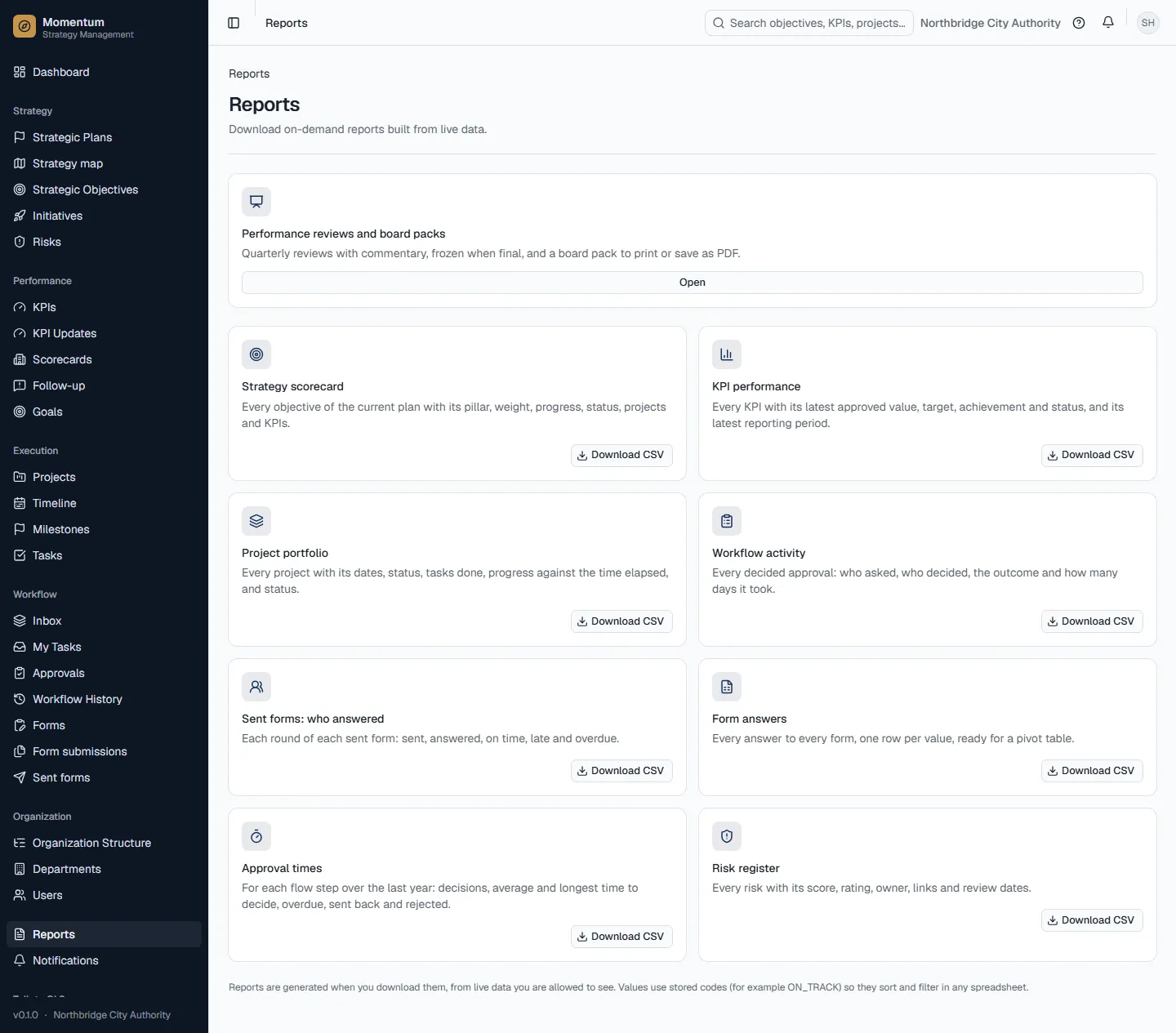Open Organization Structure page
The image size is (1176, 1033).
[104, 843]
